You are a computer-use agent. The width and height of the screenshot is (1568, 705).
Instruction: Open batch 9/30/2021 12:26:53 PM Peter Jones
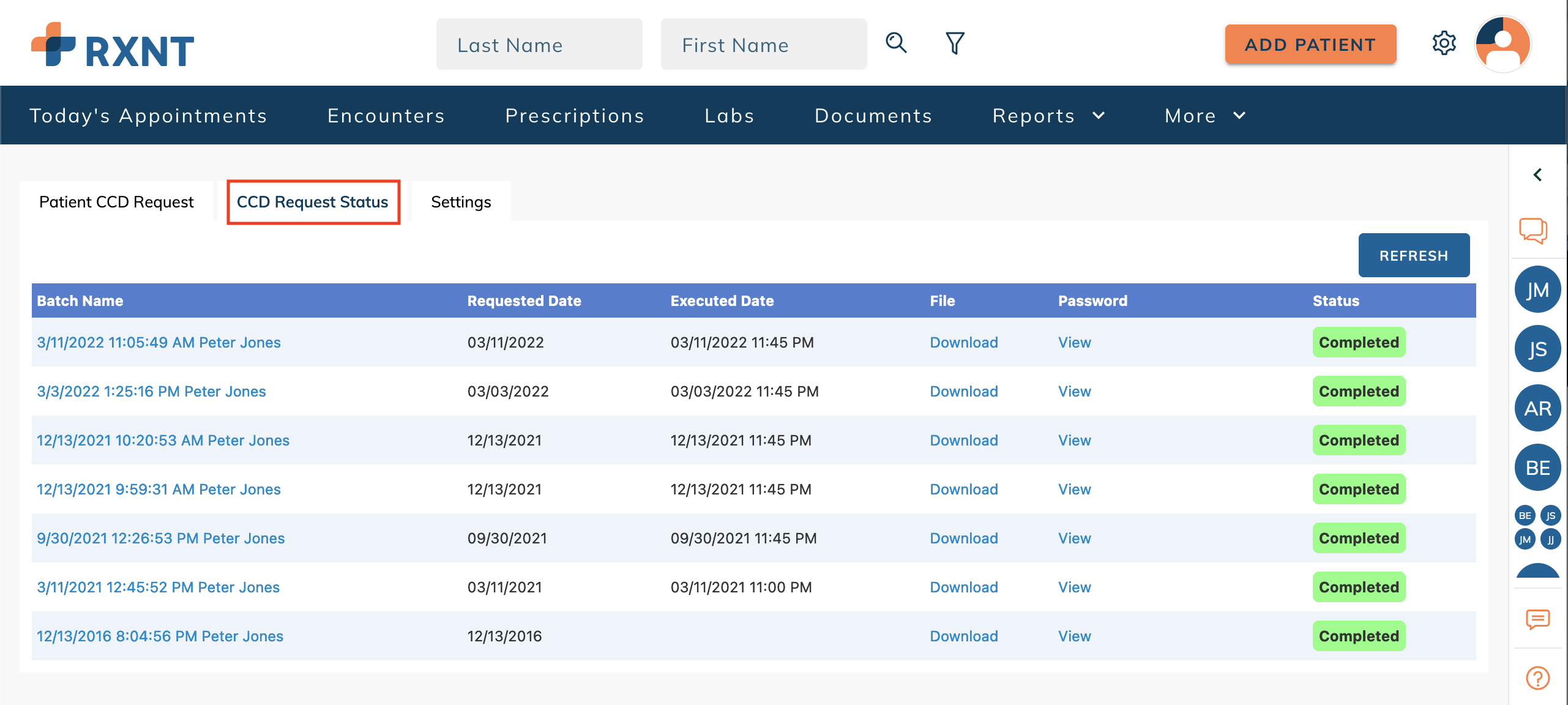pyautogui.click(x=160, y=538)
